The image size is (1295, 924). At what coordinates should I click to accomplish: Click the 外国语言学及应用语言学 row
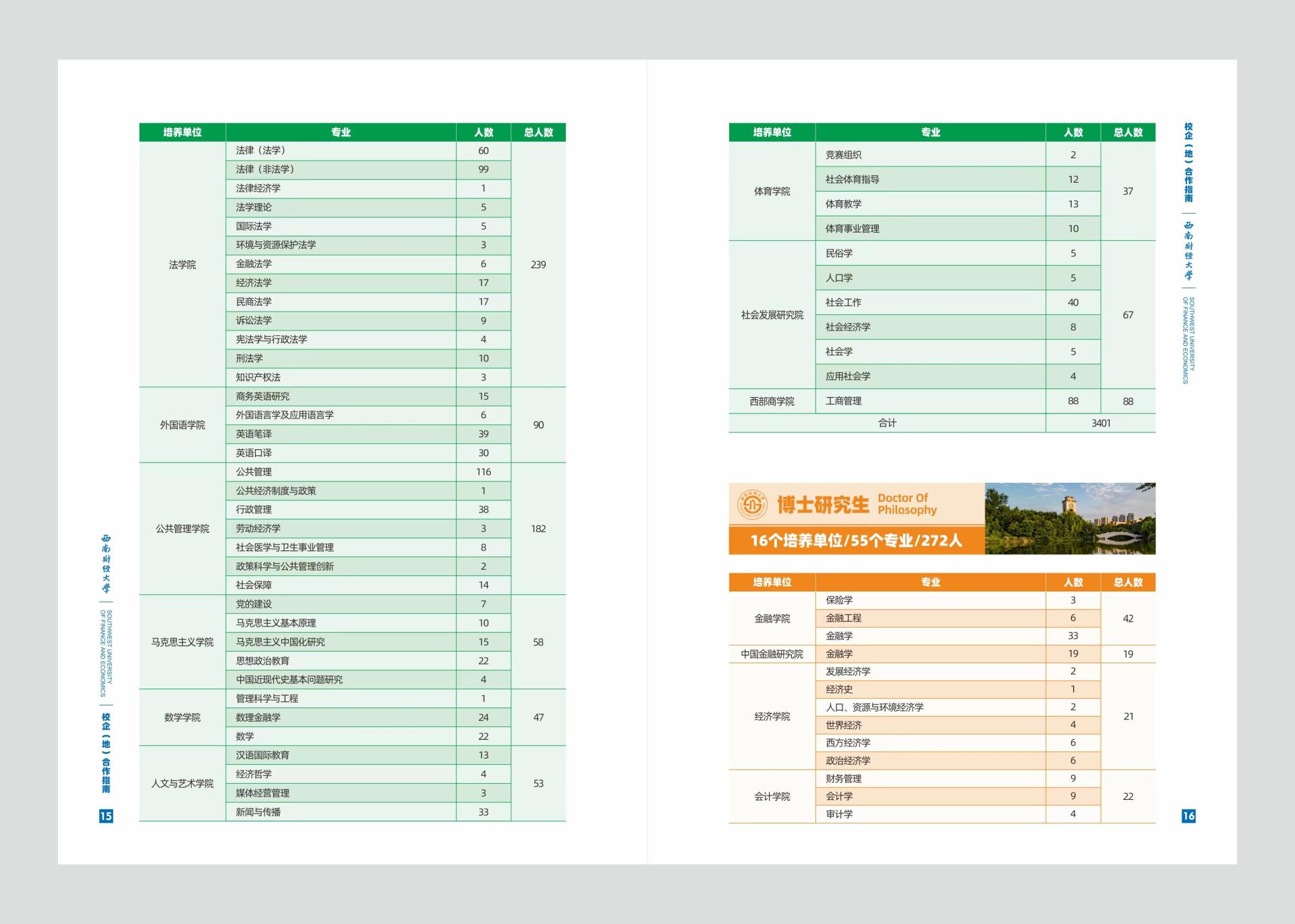coord(368,415)
